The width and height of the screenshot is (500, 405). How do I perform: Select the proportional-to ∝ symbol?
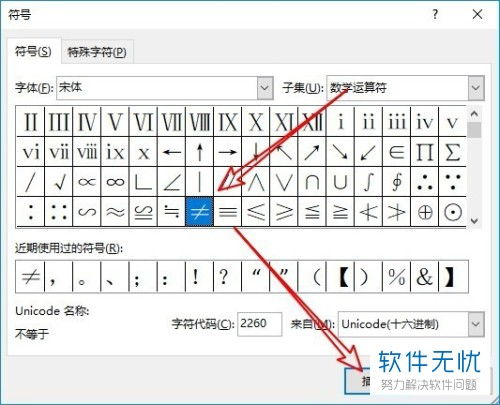tap(87, 182)
